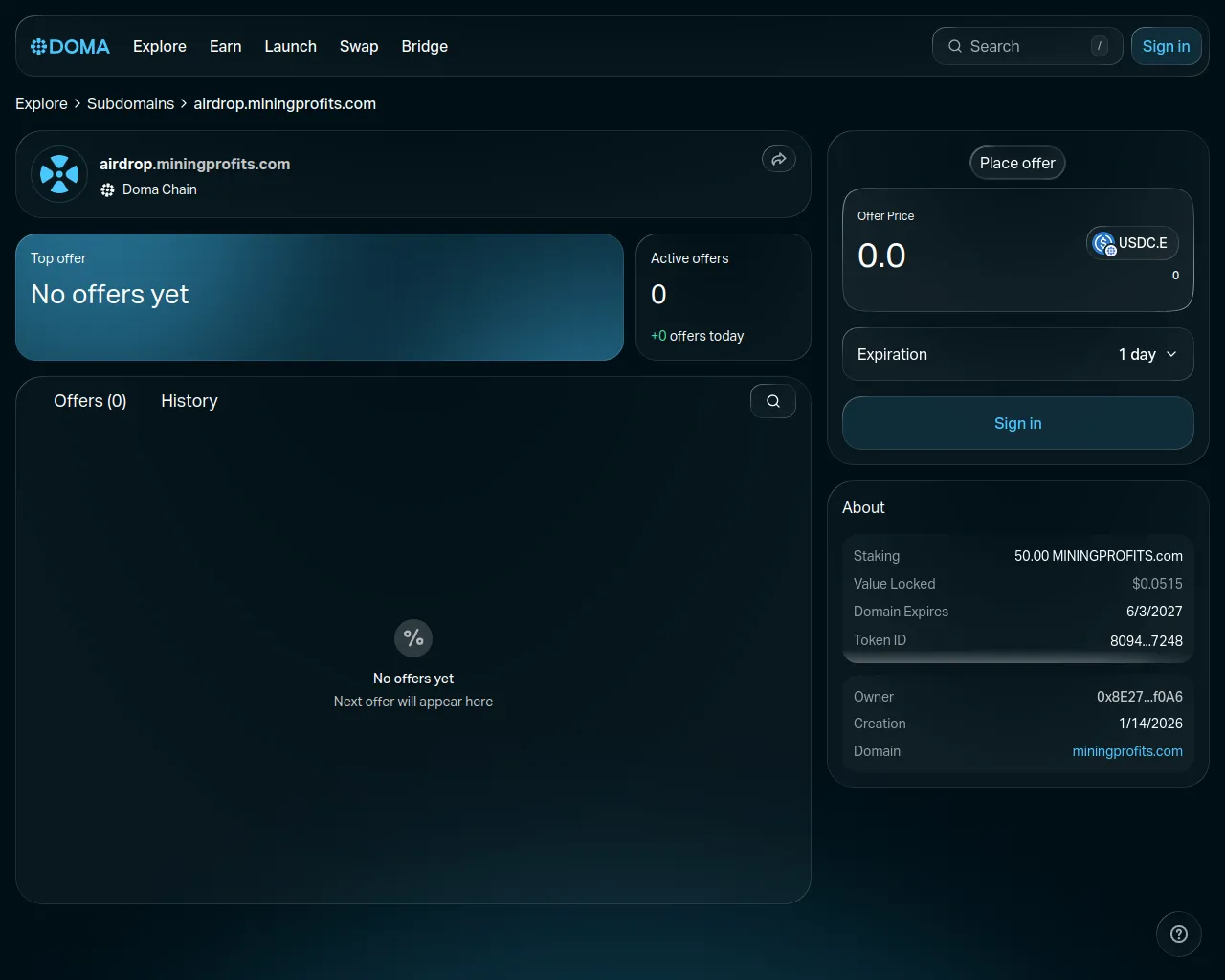The width and height of the screenshot is (1225, 980).
Task: Click the Explore breadcrumb link
Action: pyautogui.click(x=41, y=103)
